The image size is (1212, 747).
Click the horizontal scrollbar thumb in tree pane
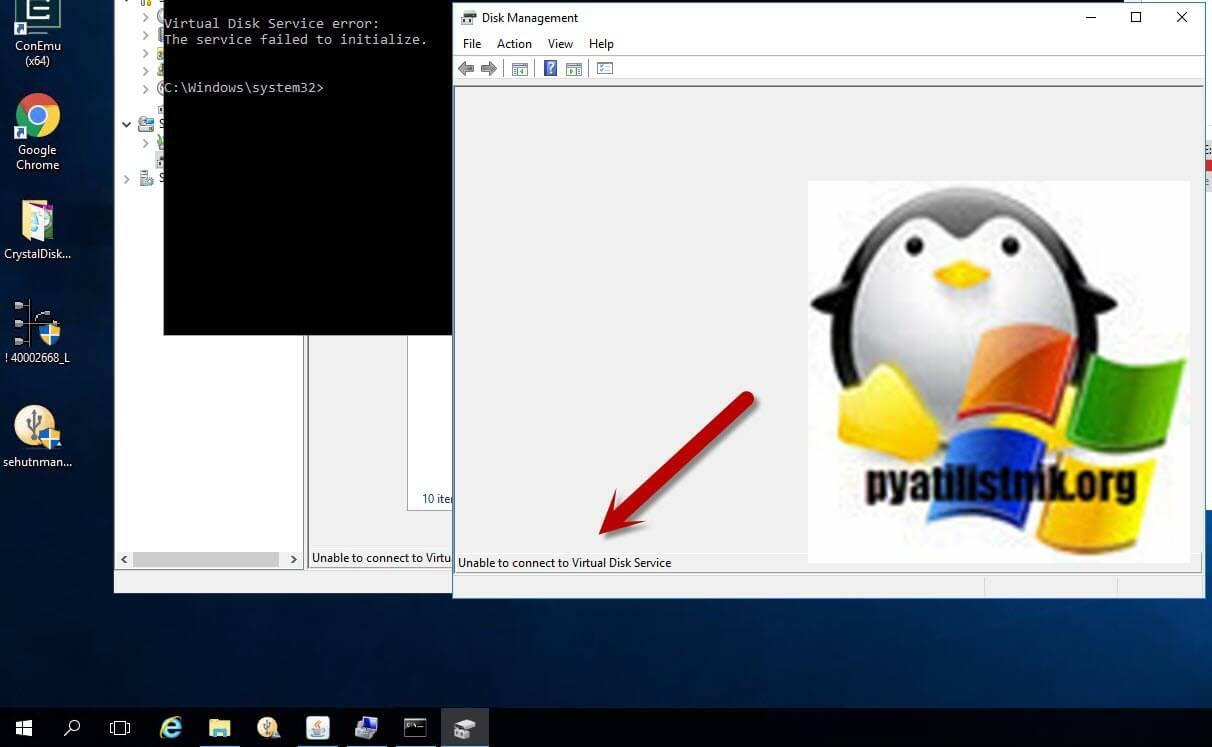tap(206, 560)
